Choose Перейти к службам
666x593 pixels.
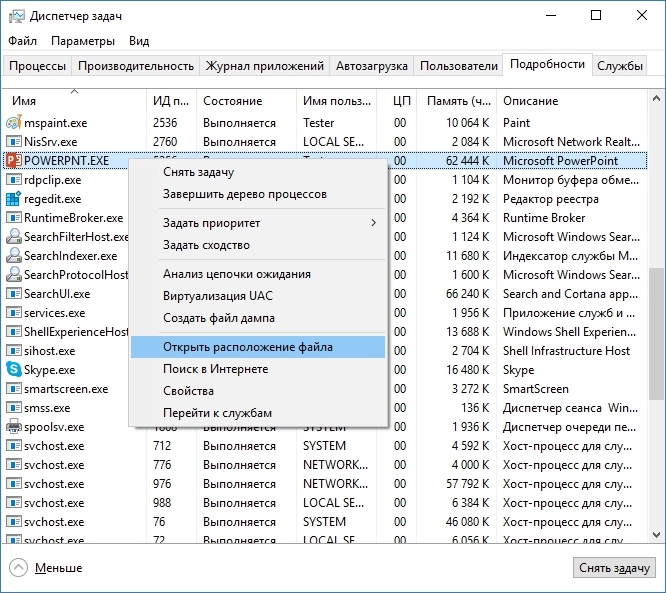tap(258, 413)
